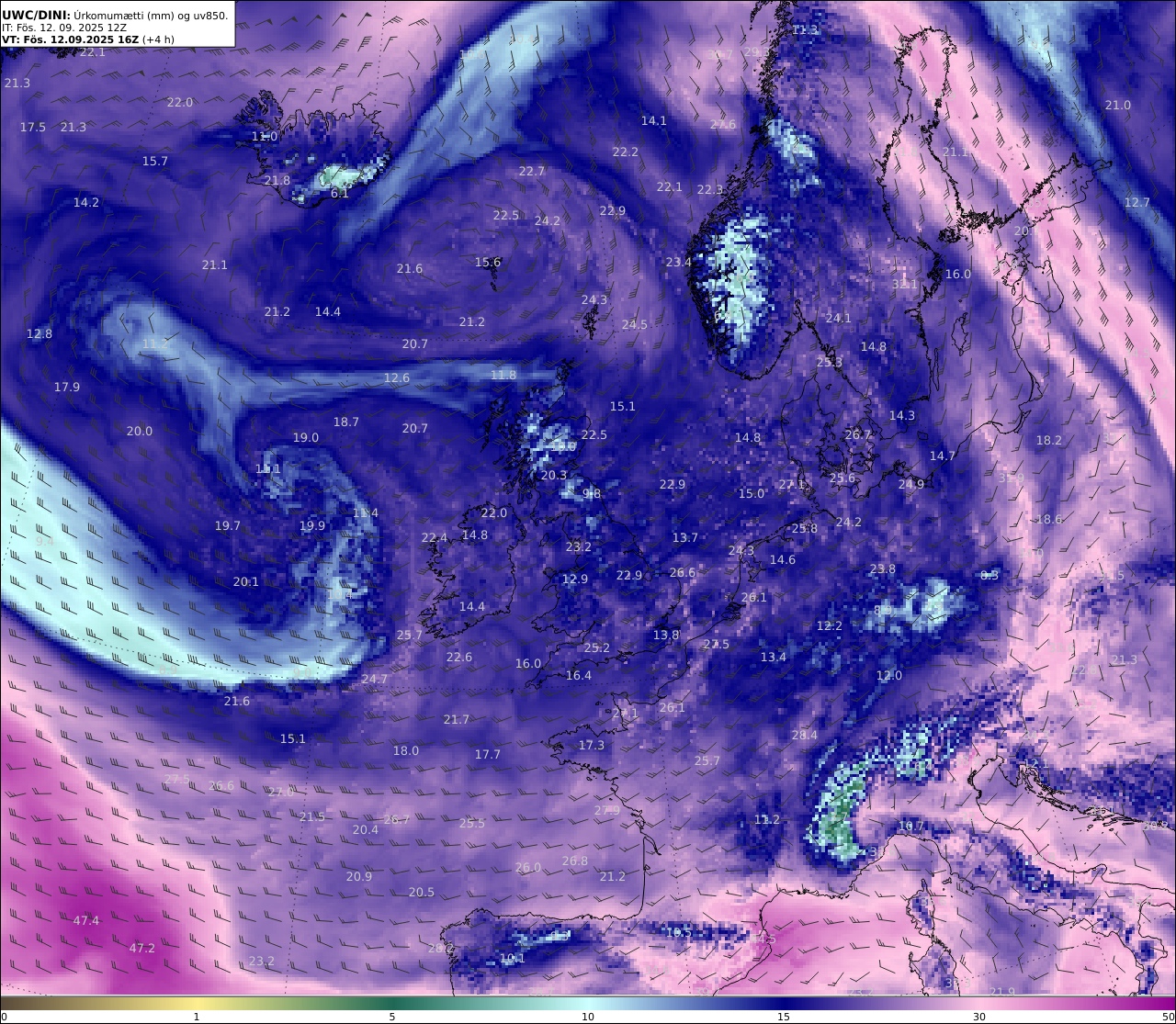Click the 25.2 value label
Viewport: 1176px width, 1024px height.
click(x=597, y=647)
